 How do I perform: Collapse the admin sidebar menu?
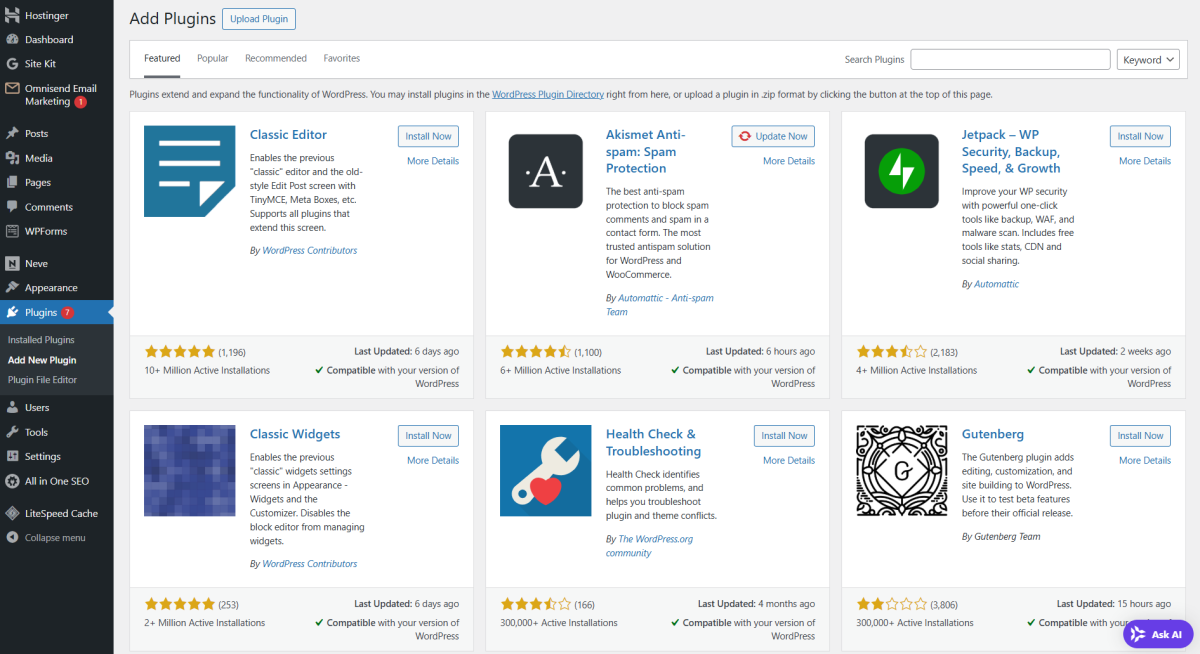(54, 538)
